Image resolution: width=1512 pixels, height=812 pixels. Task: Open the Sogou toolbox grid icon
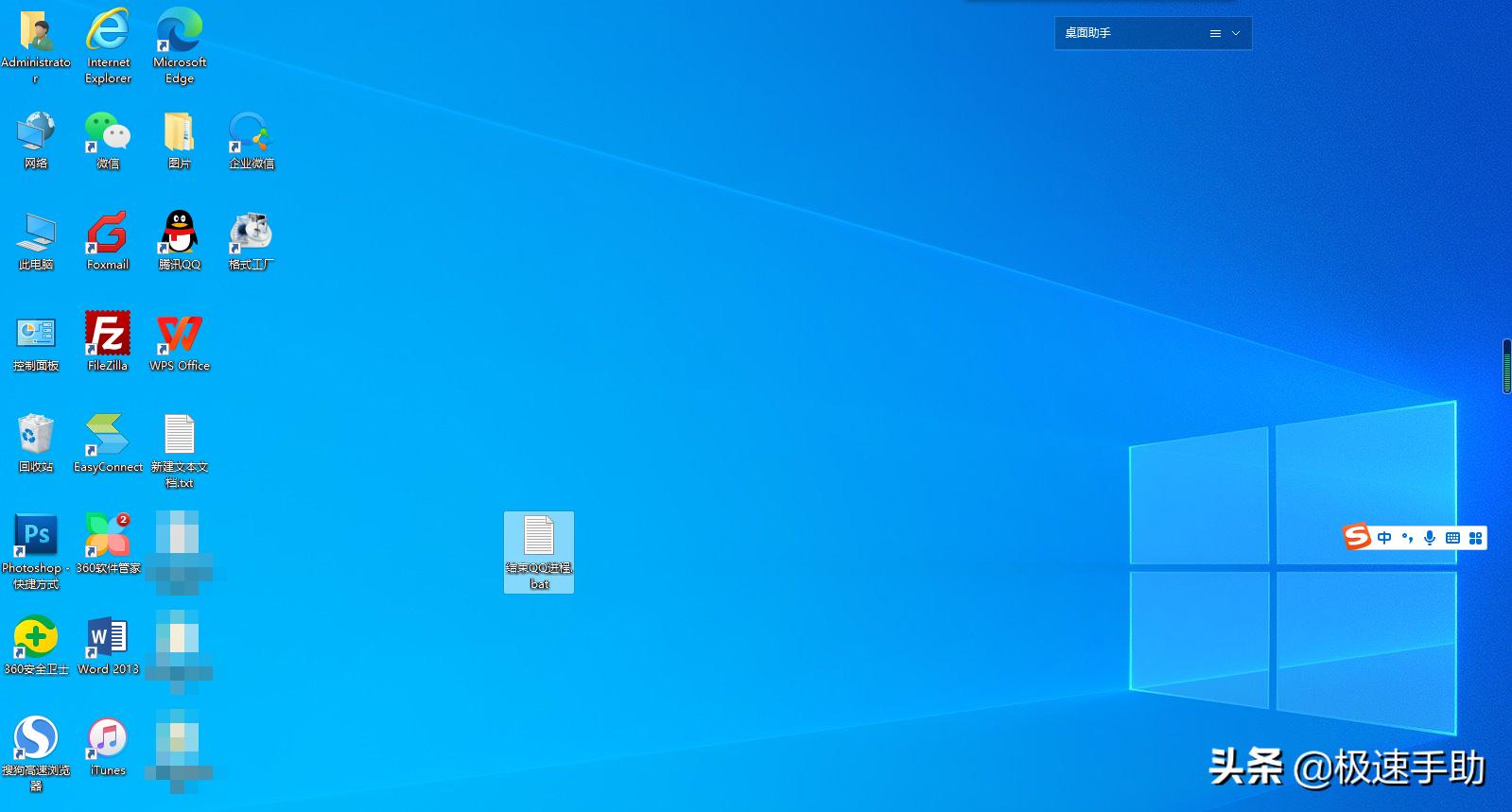click(x=1475, y=538)
